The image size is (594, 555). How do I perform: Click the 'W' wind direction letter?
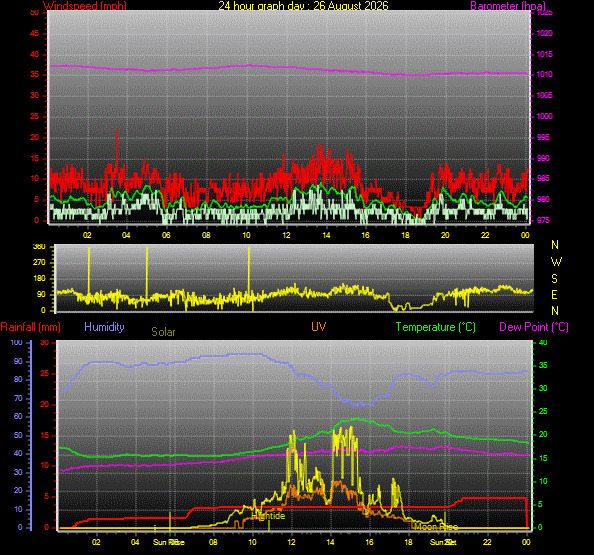[556, 262]
